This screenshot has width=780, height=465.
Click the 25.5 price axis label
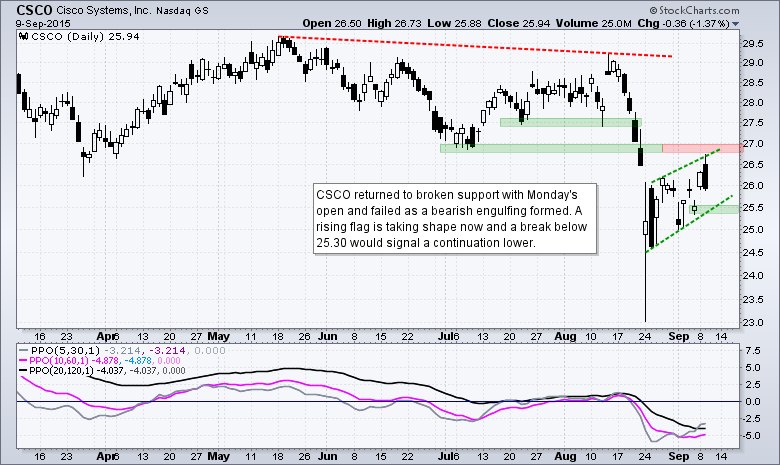(x=753, y=207)
